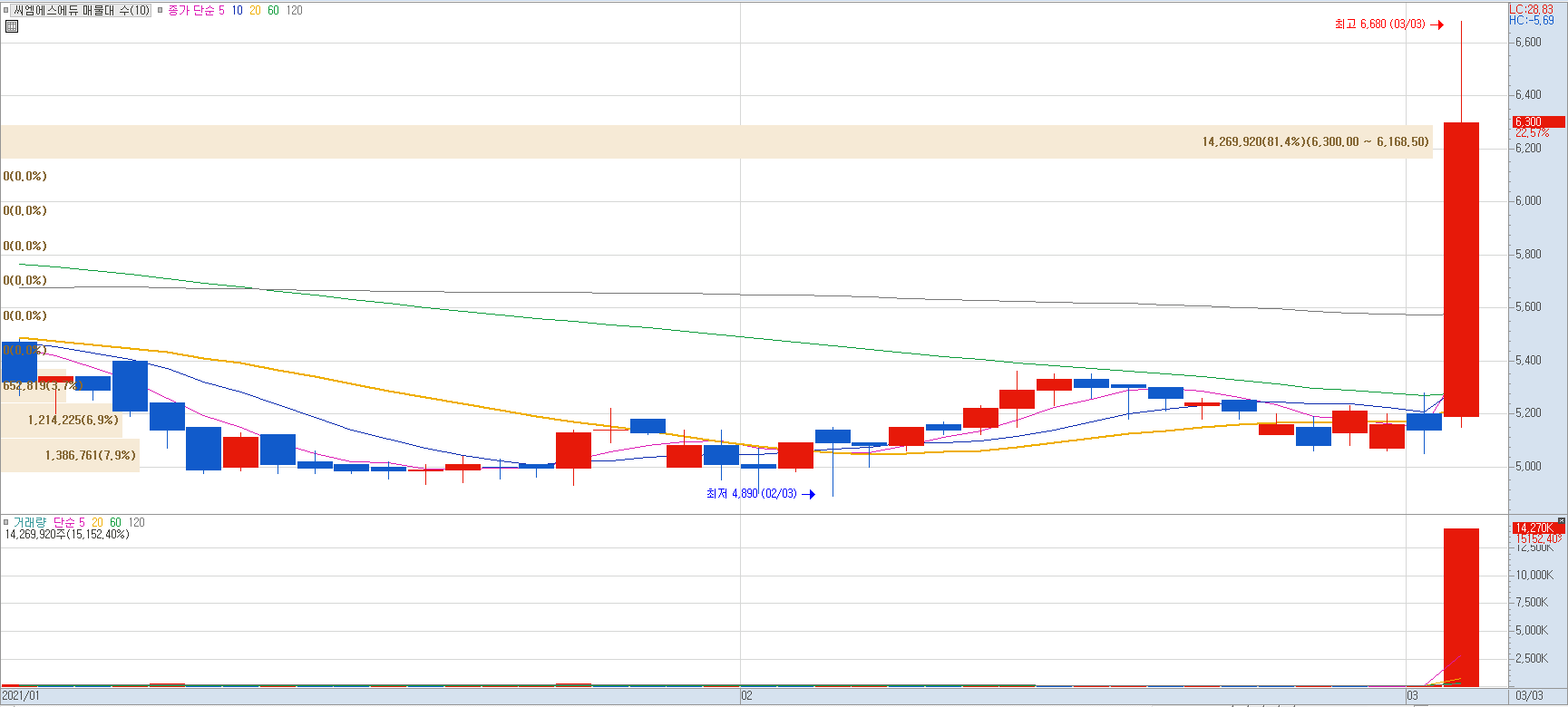
Task: Select the 씨엠에스에듀 매물대 수(10) indicator label
Action: pos(82,11)
